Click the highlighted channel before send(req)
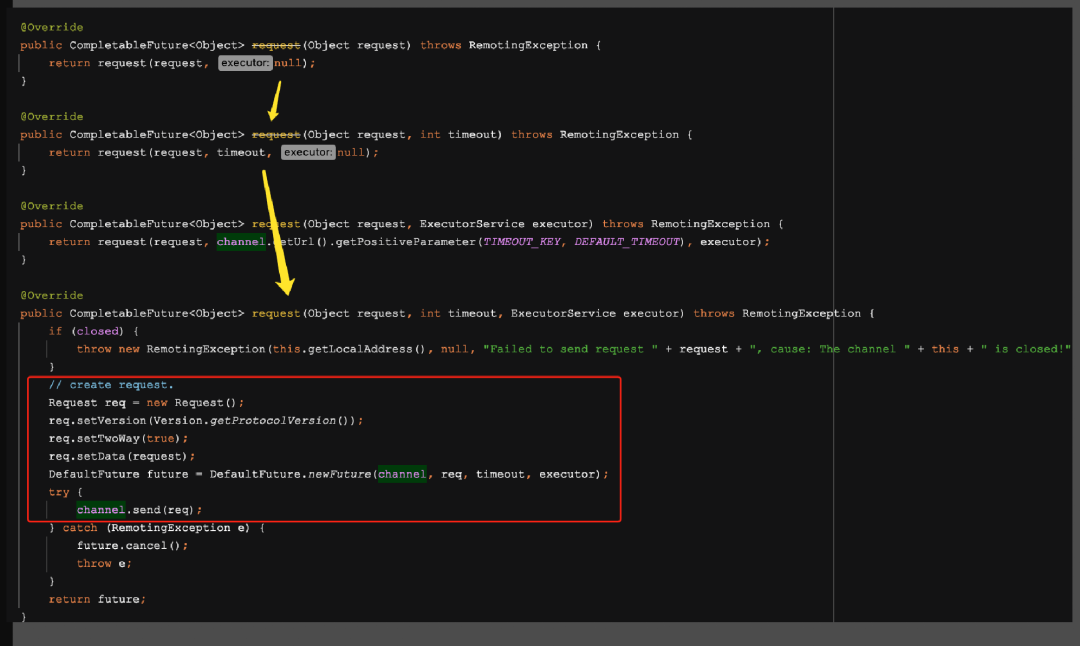This screenshot has width=1080, height=646. pyautogui.click(x=101, y=510)
